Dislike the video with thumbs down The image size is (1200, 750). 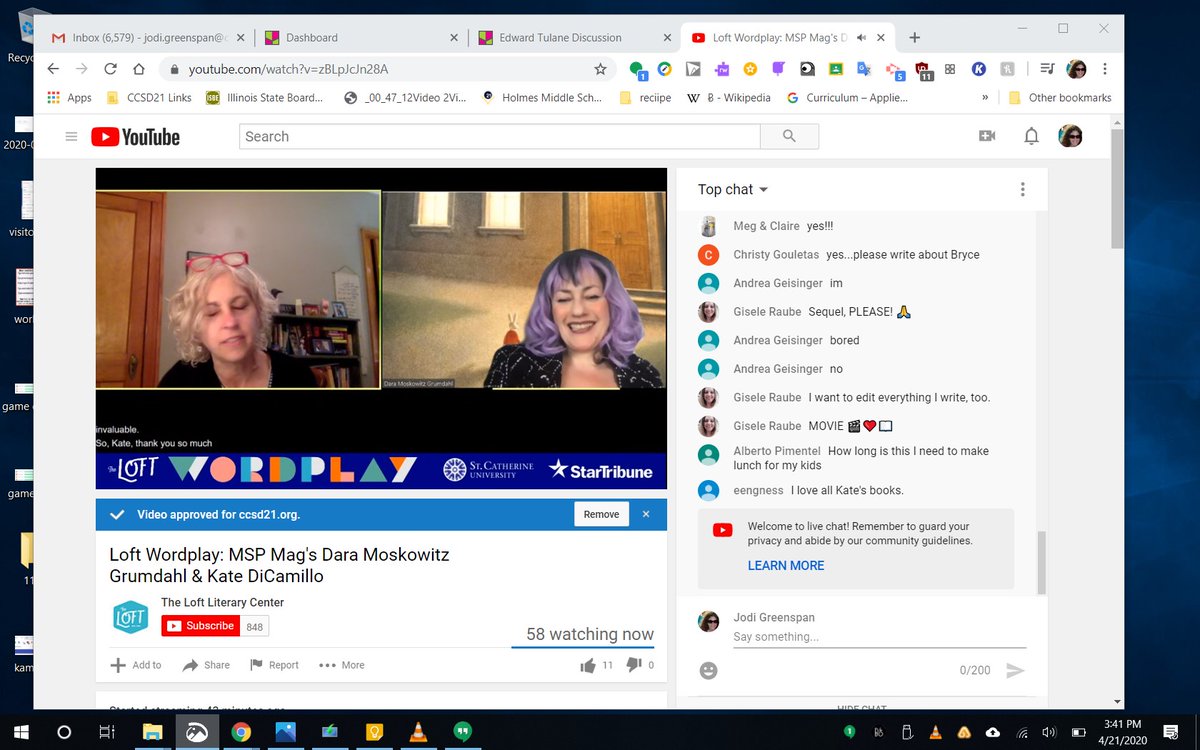click(x=633, y=665)
